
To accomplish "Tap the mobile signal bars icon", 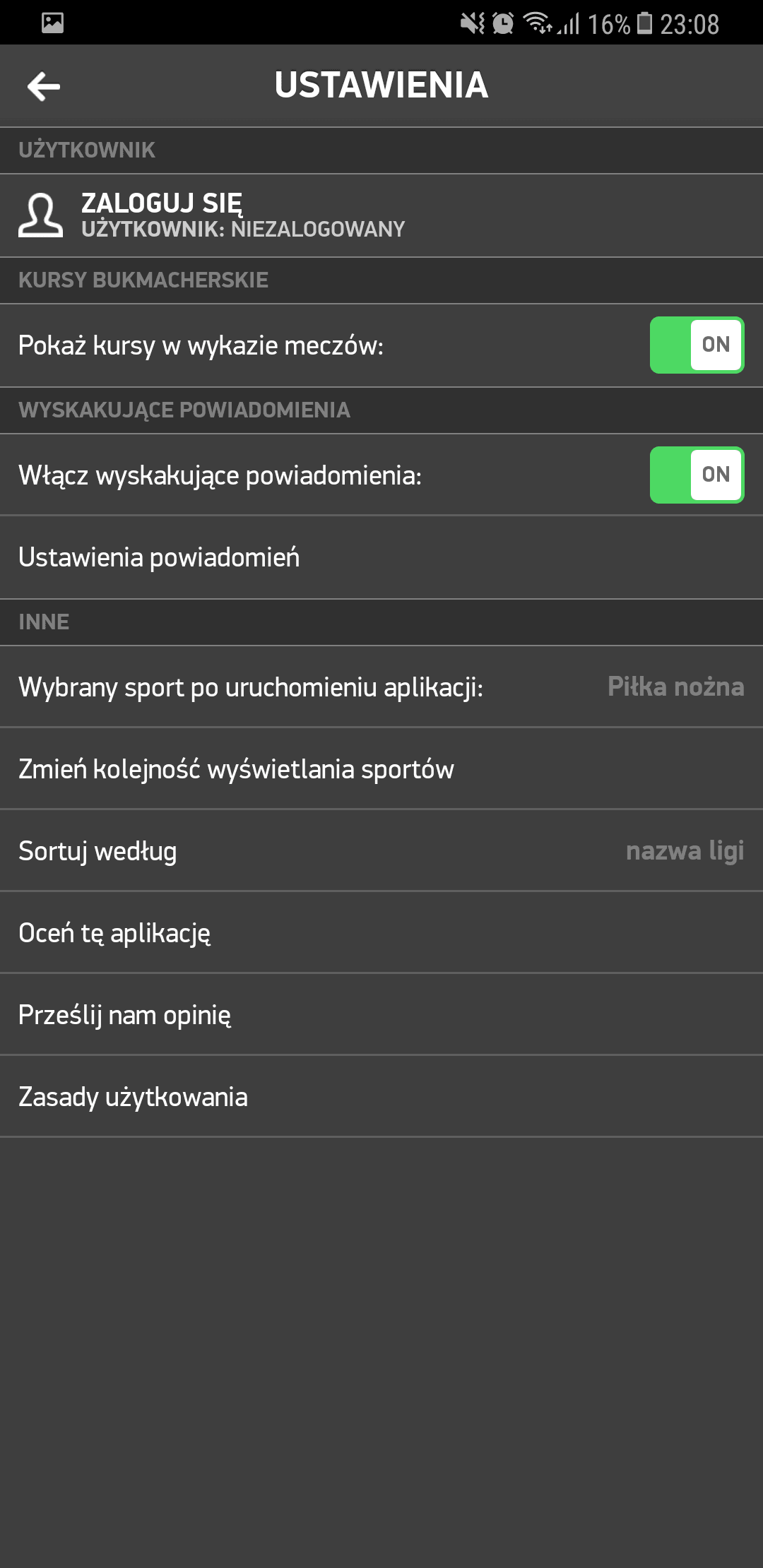I will 569,25.
